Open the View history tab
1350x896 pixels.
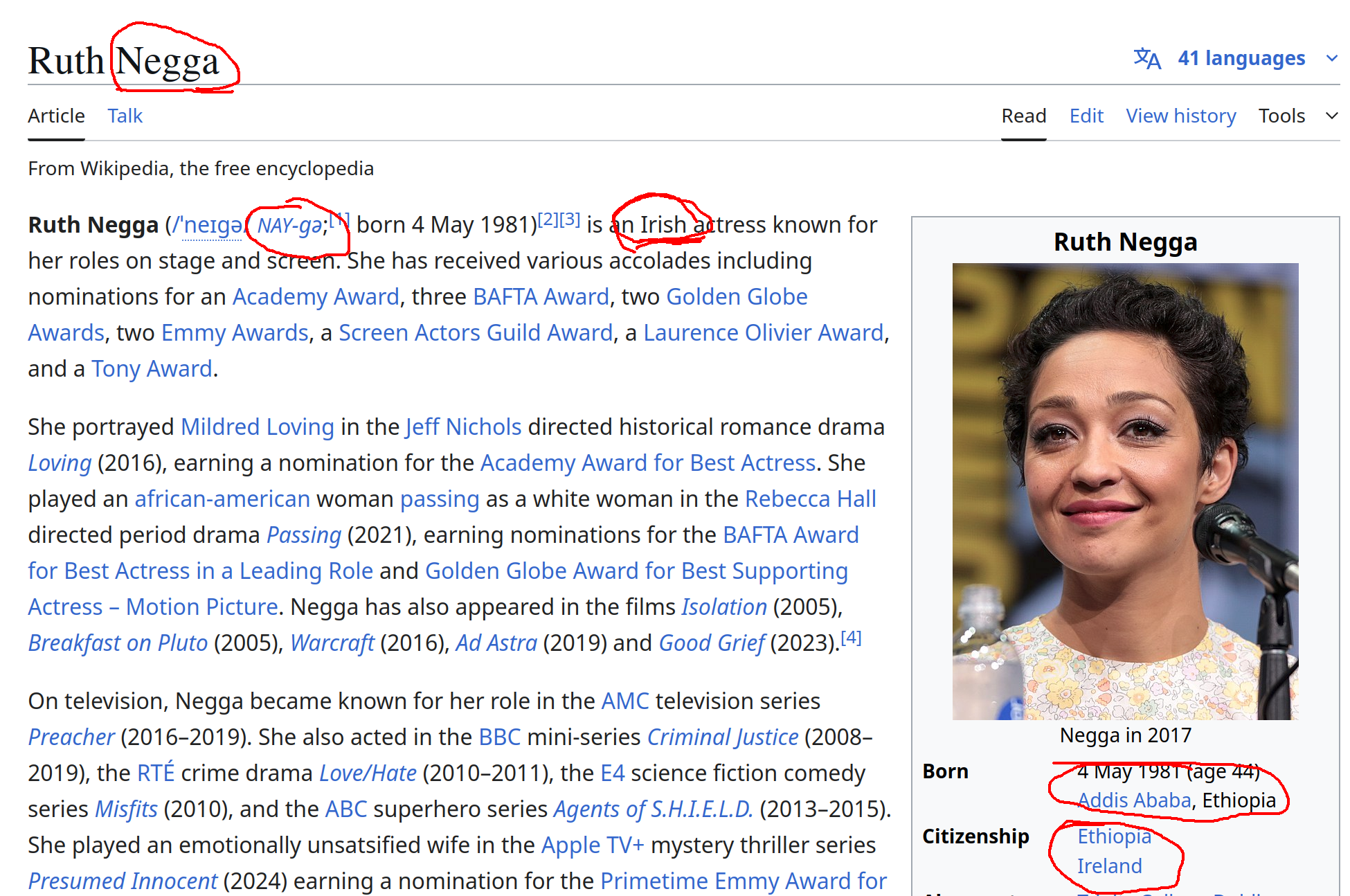point(1181,116)
